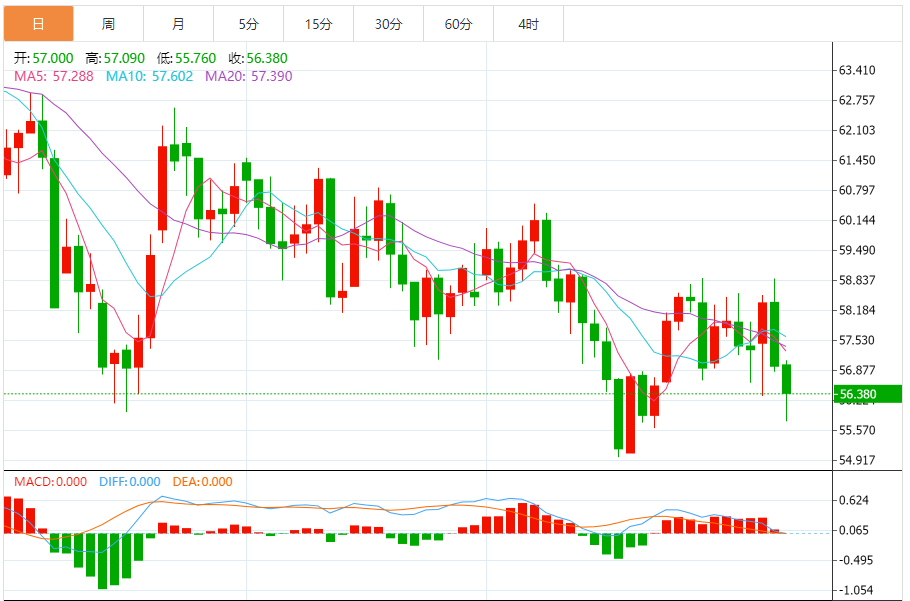Screen dimensions: 910x601
Task: Click the MACD:0.000 indicator label
Action: point(50,481)
